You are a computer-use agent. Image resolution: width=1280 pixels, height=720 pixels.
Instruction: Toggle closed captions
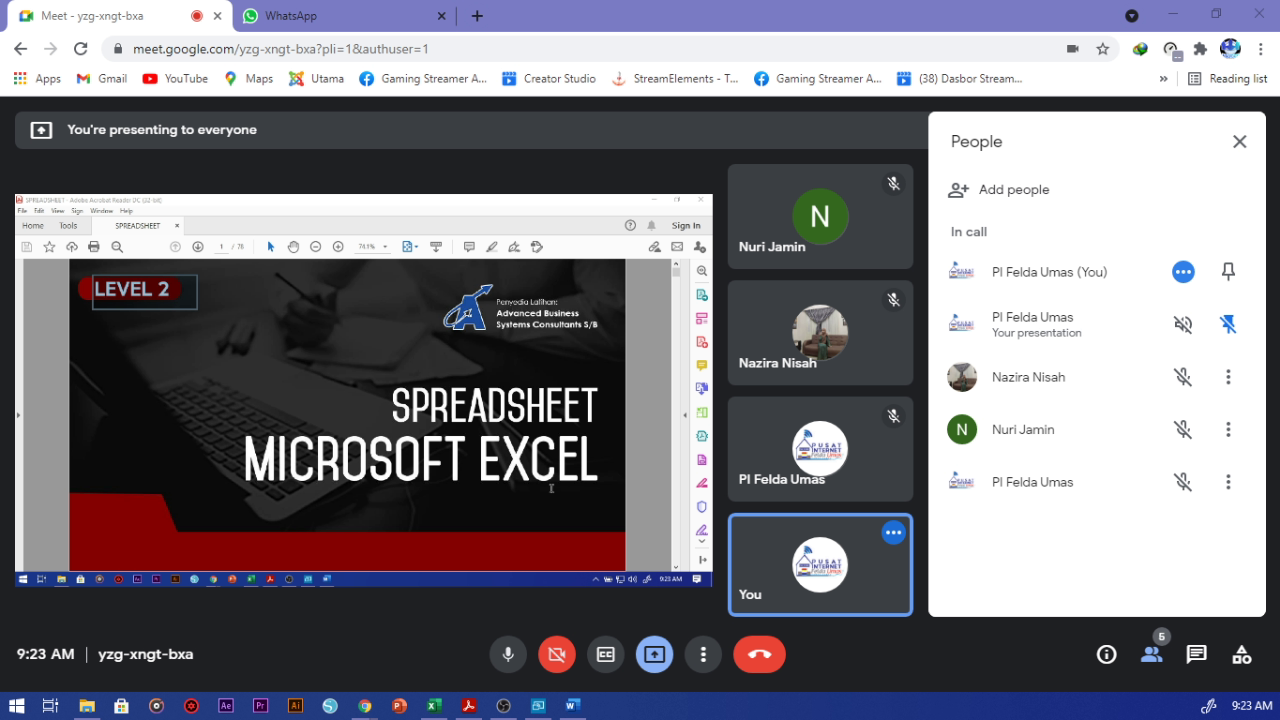605,654
